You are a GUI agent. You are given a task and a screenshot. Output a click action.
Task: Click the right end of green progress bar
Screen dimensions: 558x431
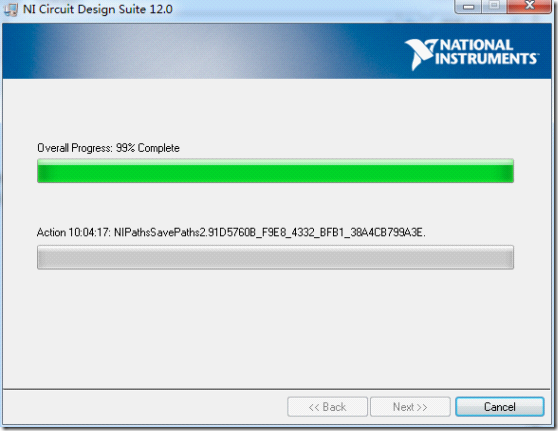coord(507,171)
